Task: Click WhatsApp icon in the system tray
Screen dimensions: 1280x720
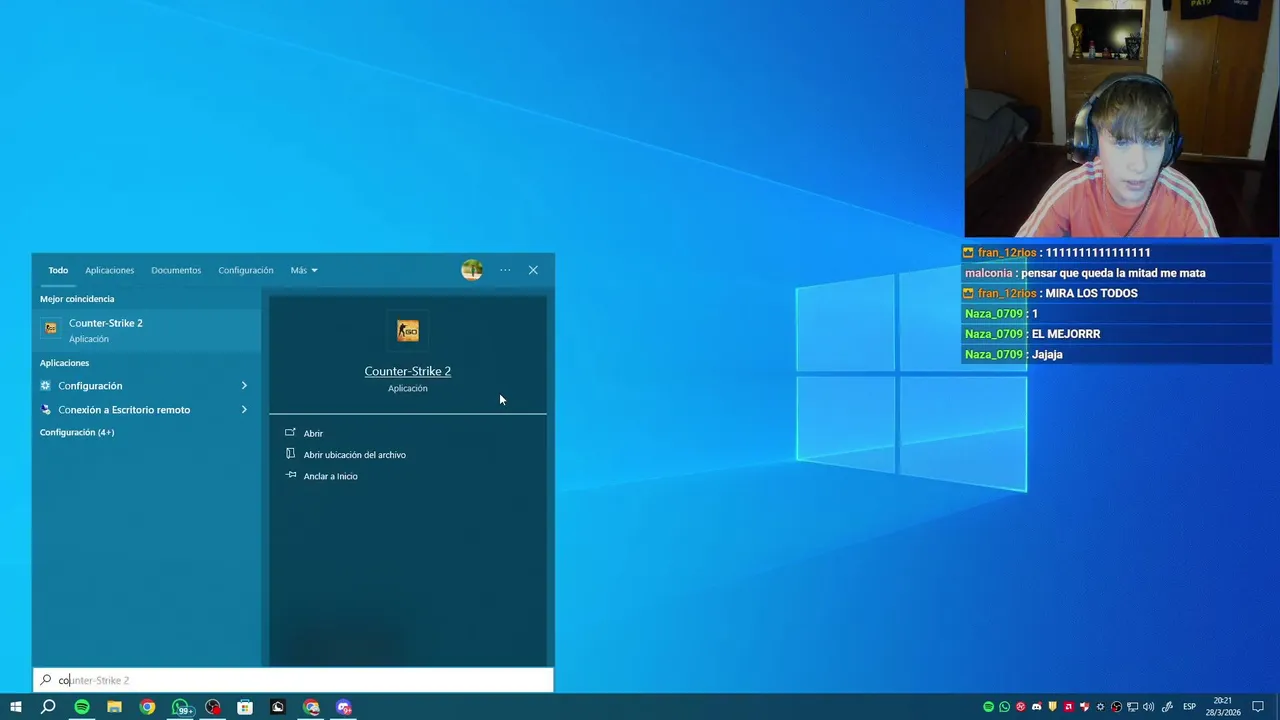Action: click(1004, 707)
